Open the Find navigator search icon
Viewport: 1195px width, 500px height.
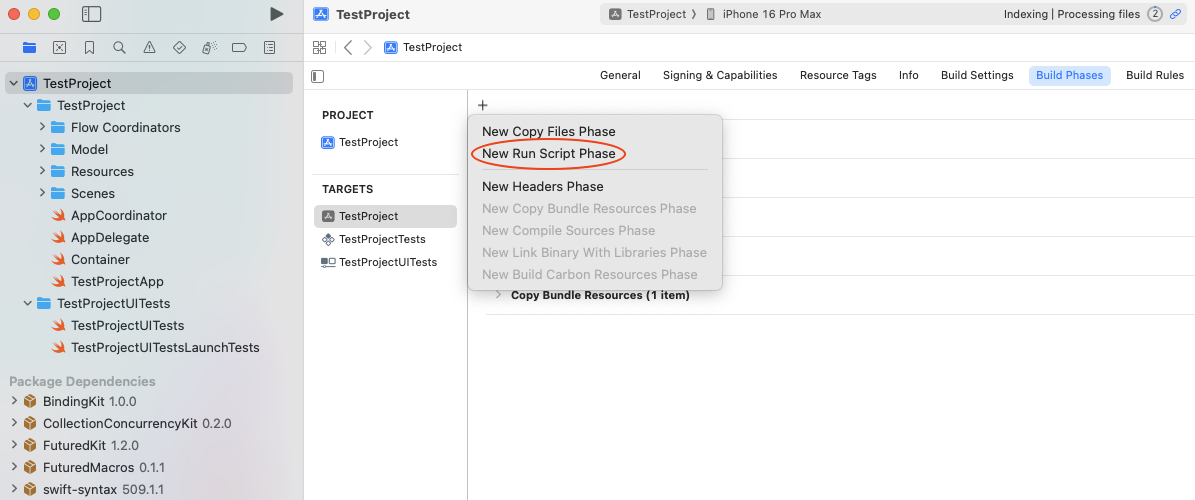pyautogui.click(x=119, y=47)
